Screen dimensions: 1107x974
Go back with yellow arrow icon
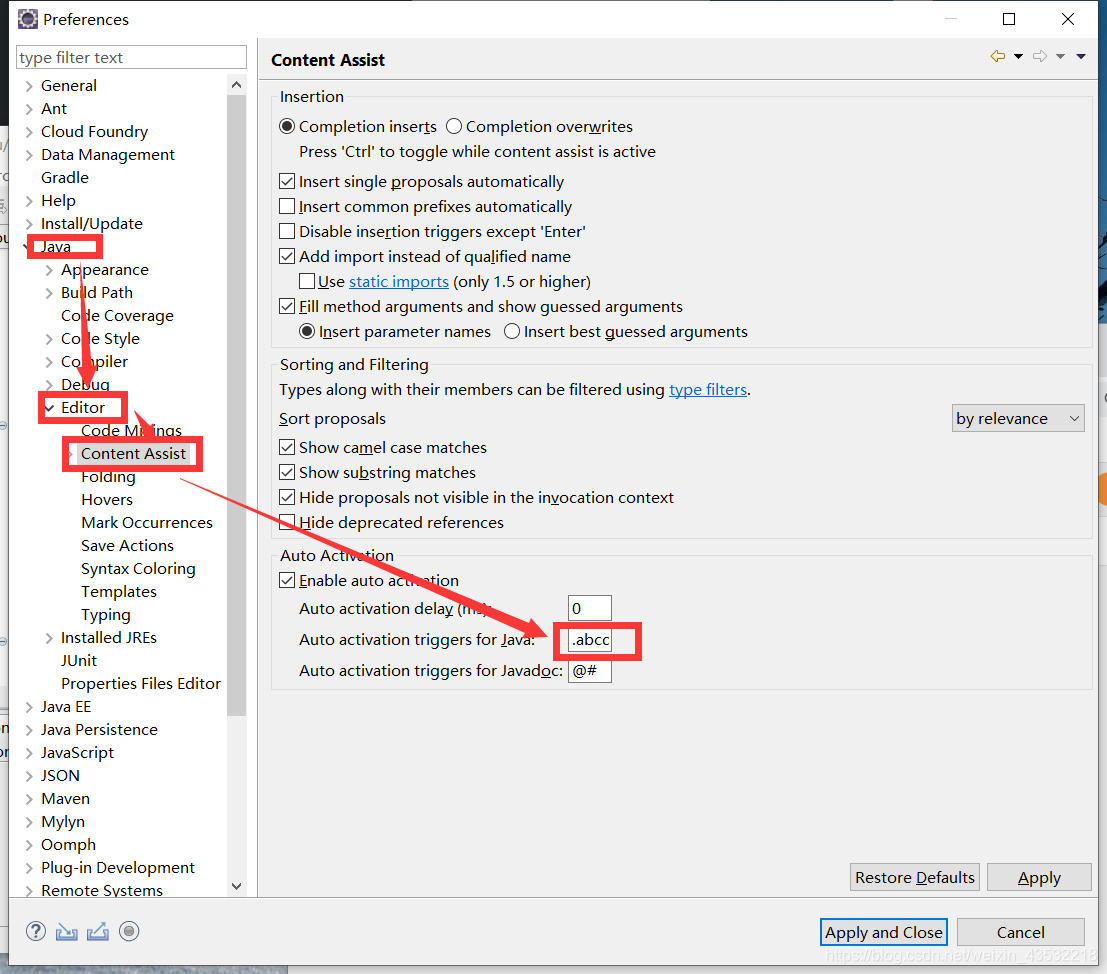point(998,56)
